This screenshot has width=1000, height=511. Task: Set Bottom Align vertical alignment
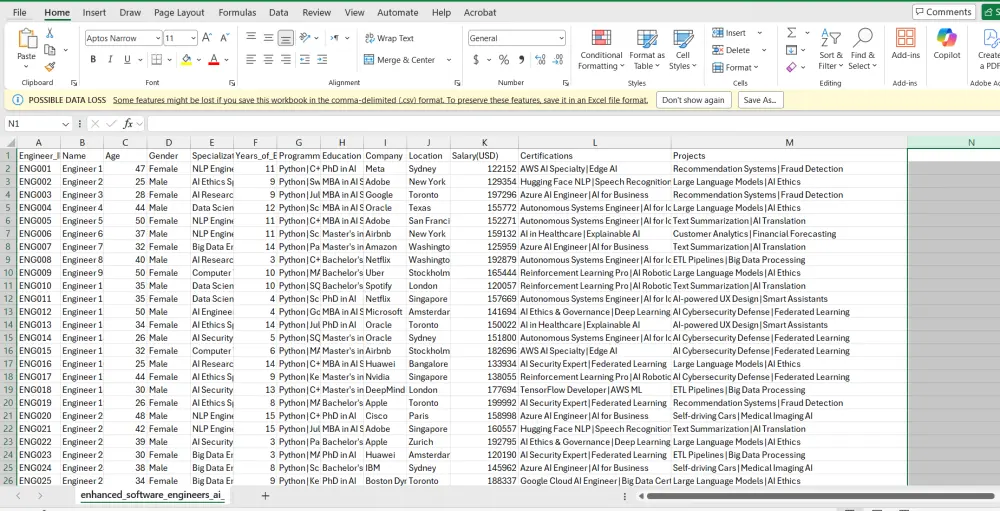click(x=286, y=38)
